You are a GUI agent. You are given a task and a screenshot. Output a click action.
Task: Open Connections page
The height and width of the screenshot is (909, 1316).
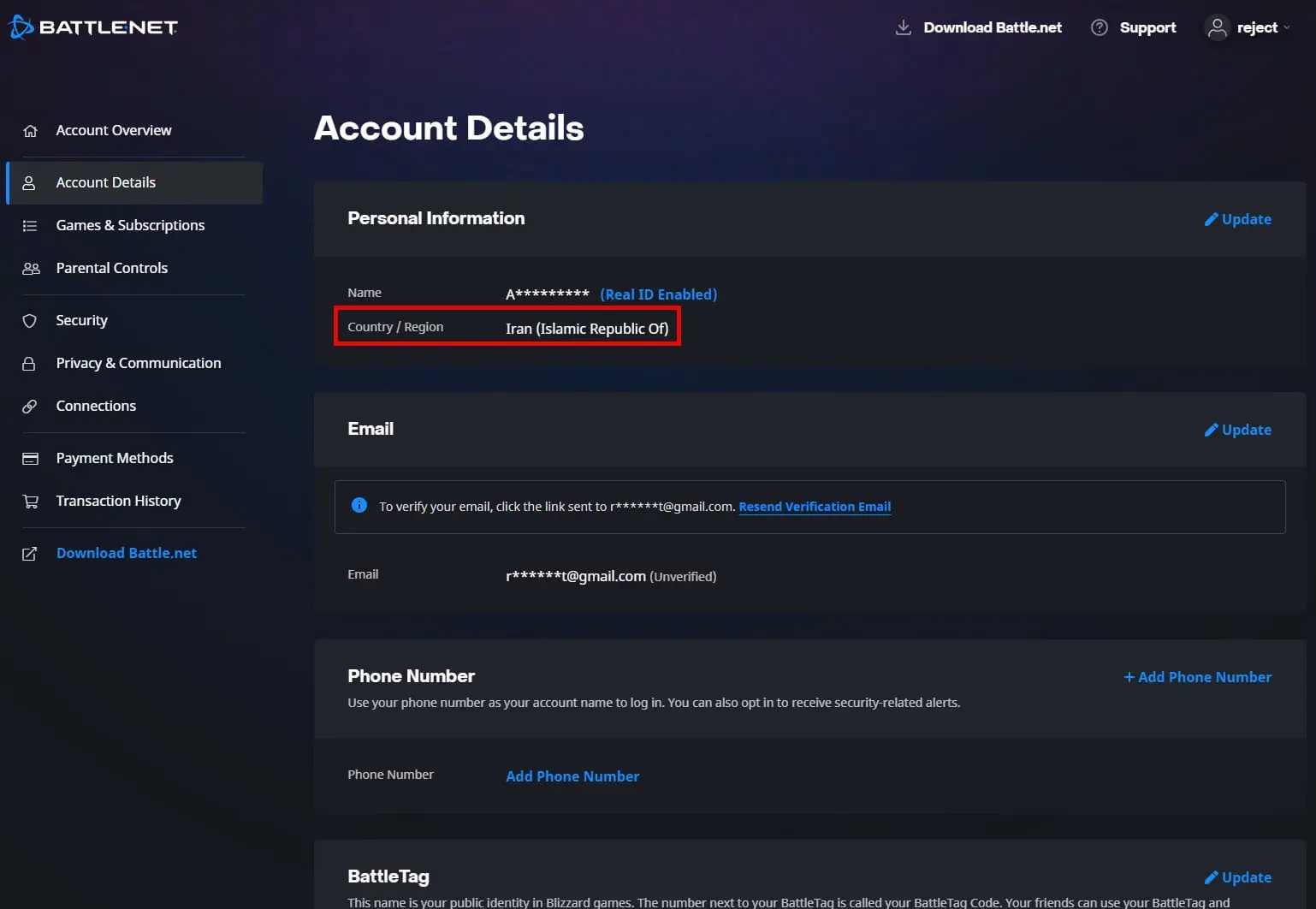pyautogui.click(x=96, y=406)
